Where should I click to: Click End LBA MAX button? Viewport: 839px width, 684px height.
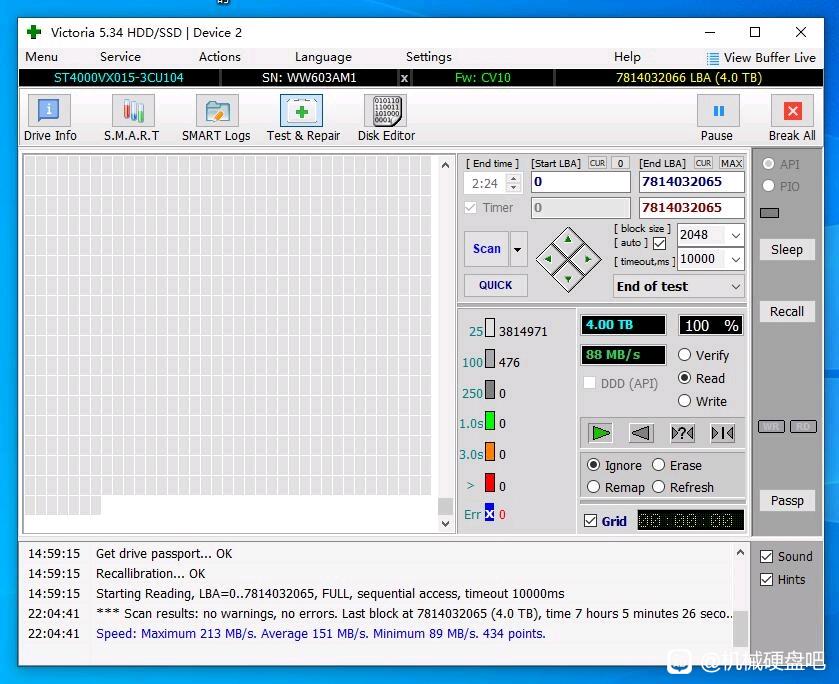tap(731, 163)
